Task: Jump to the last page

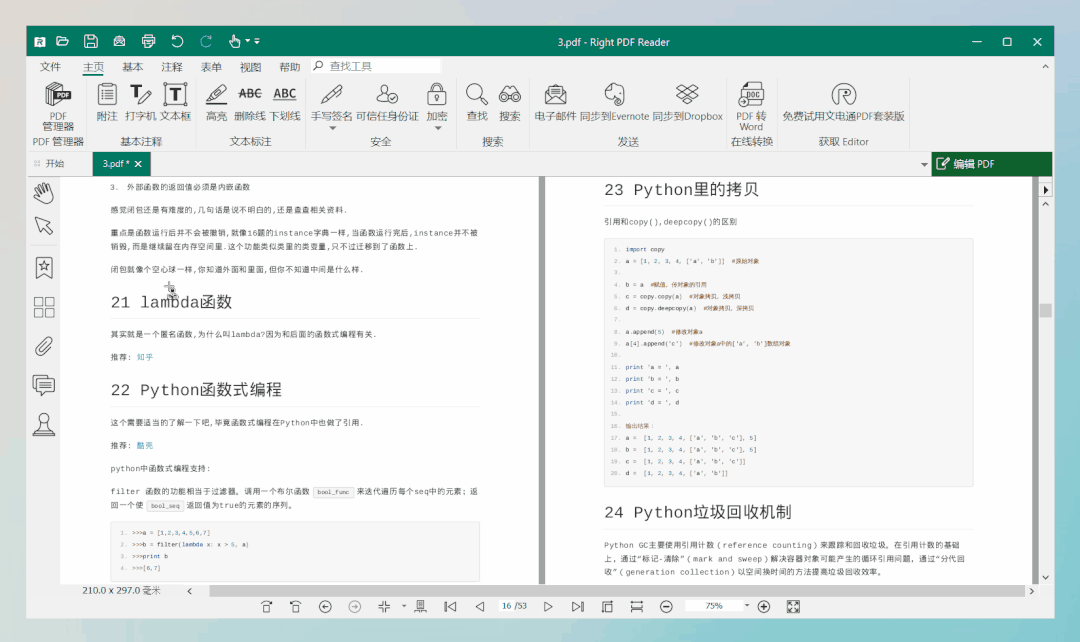Action: pos(577,607)
